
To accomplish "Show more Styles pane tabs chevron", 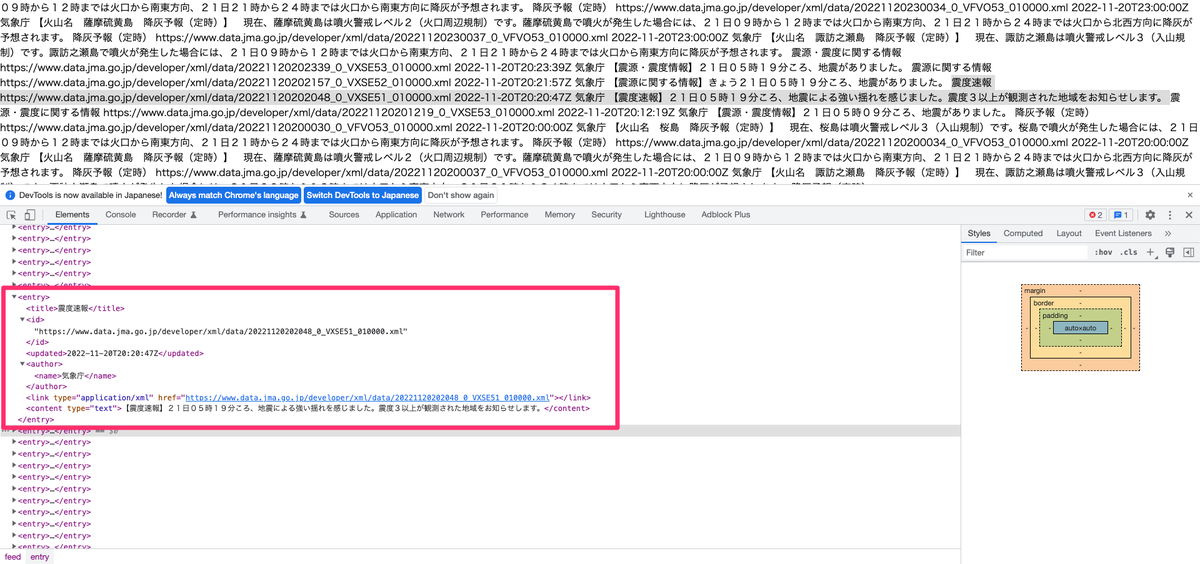I will point(1168,233).
